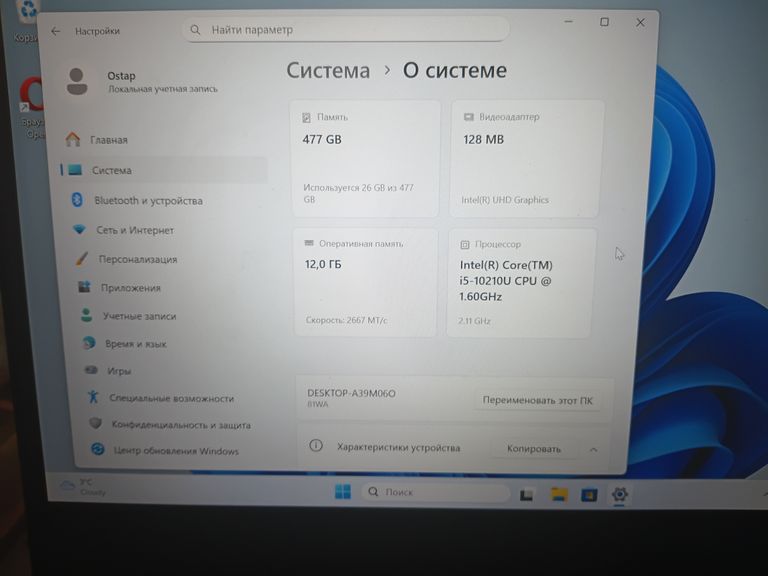Click the Скорость: 2667 MT/c text

click(x=346, y=320)
